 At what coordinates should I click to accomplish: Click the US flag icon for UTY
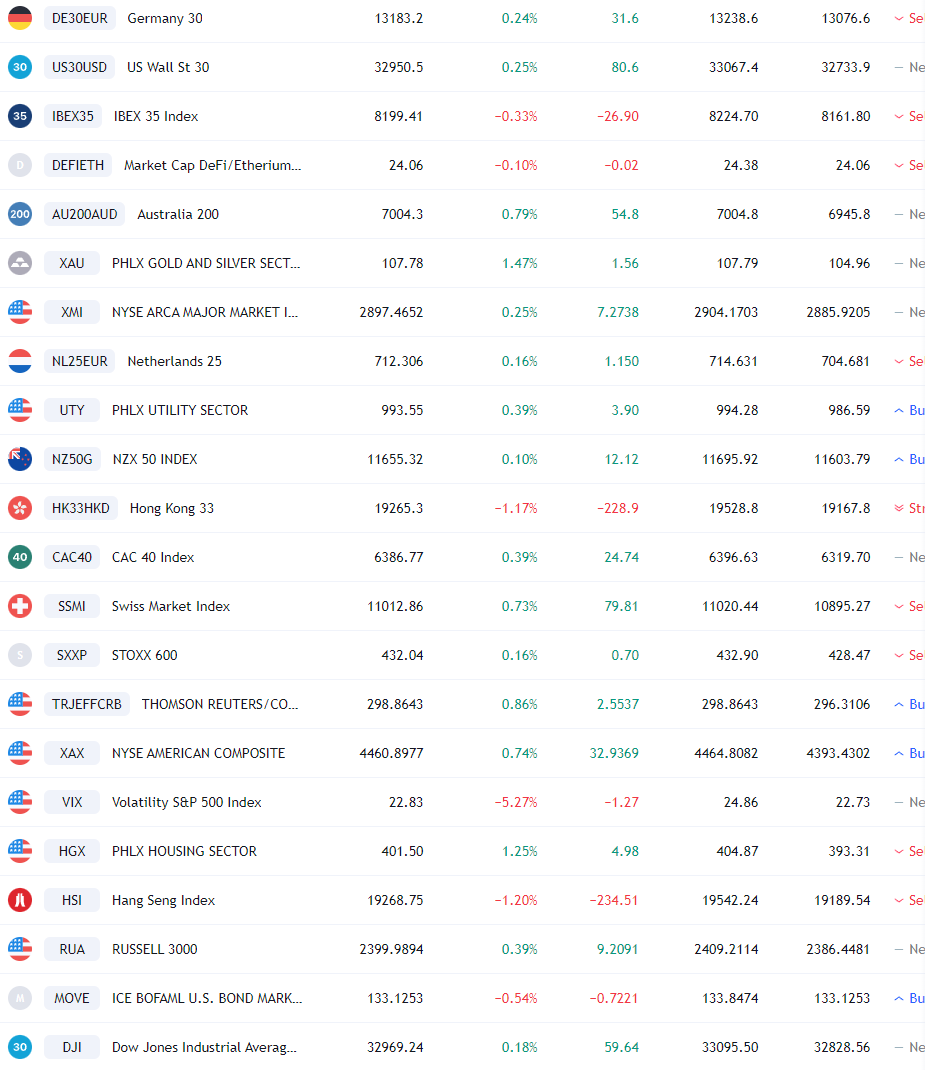[20, 410]
